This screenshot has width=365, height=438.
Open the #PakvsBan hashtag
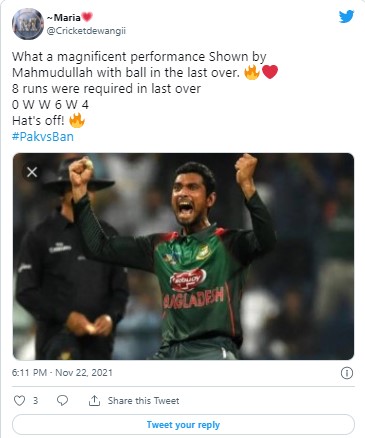[43, 137]
